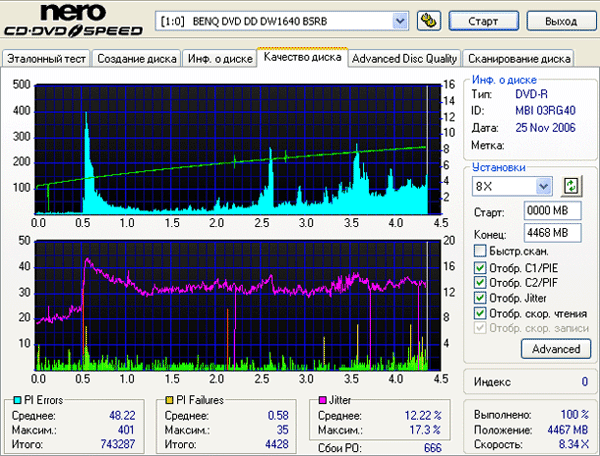Switch to the Advanced Disc Quality tab
The image size is (600, 456).
click(x=405, y=58)
